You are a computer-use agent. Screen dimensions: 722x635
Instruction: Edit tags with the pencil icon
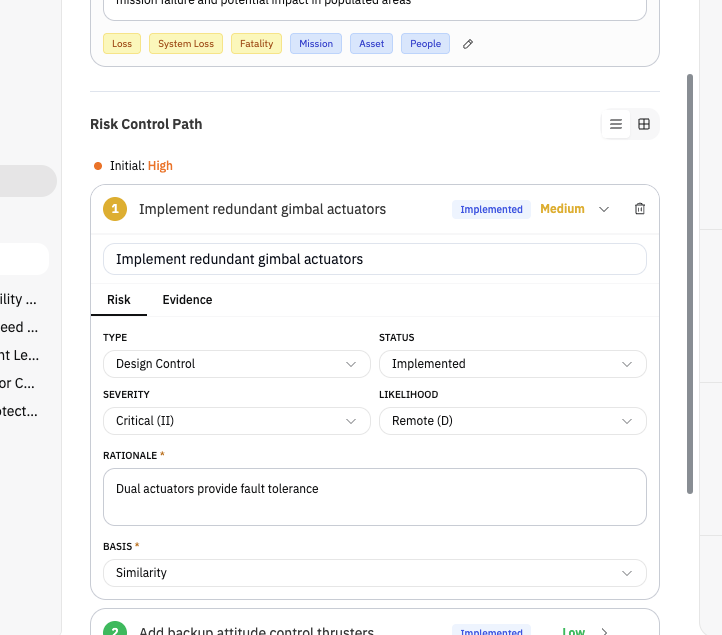pos(467,44)
